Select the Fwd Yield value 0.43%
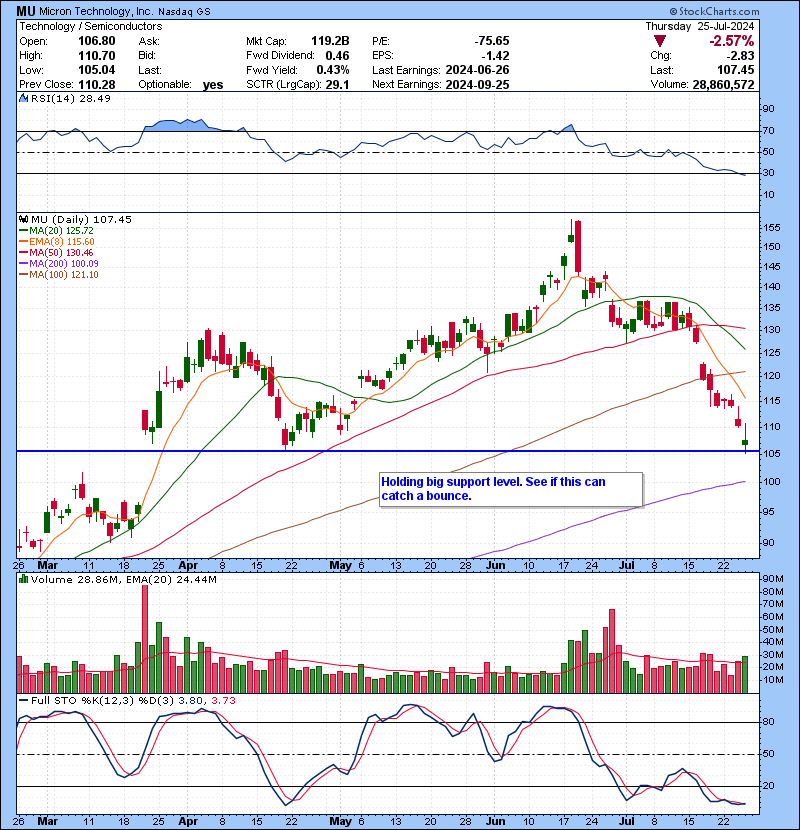This screenshot has width=800, height=830. coord(333,70)
